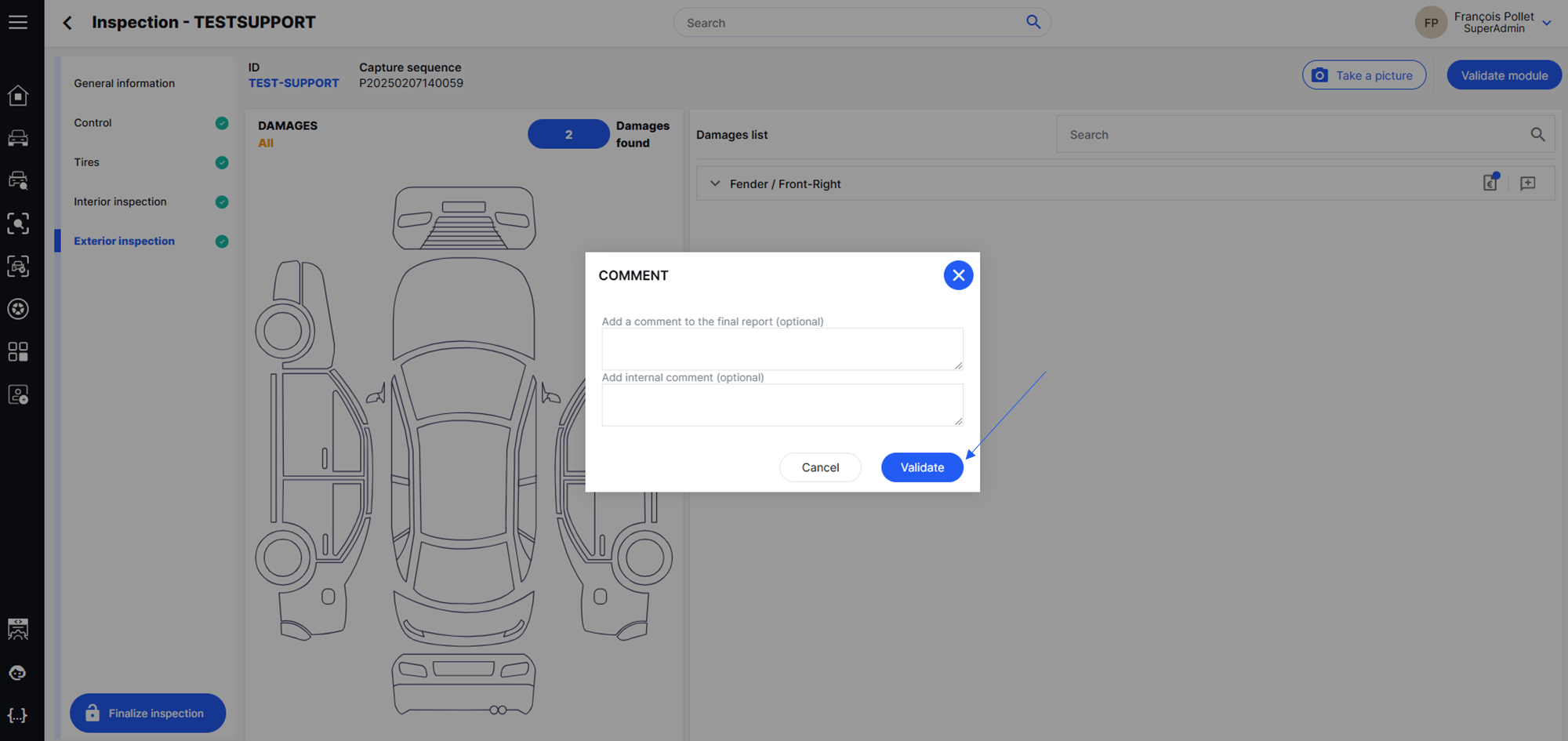Open the dashboard grid icon in sidebar
The width and height of the screenshot is (1568, 741).
point(18,351)
